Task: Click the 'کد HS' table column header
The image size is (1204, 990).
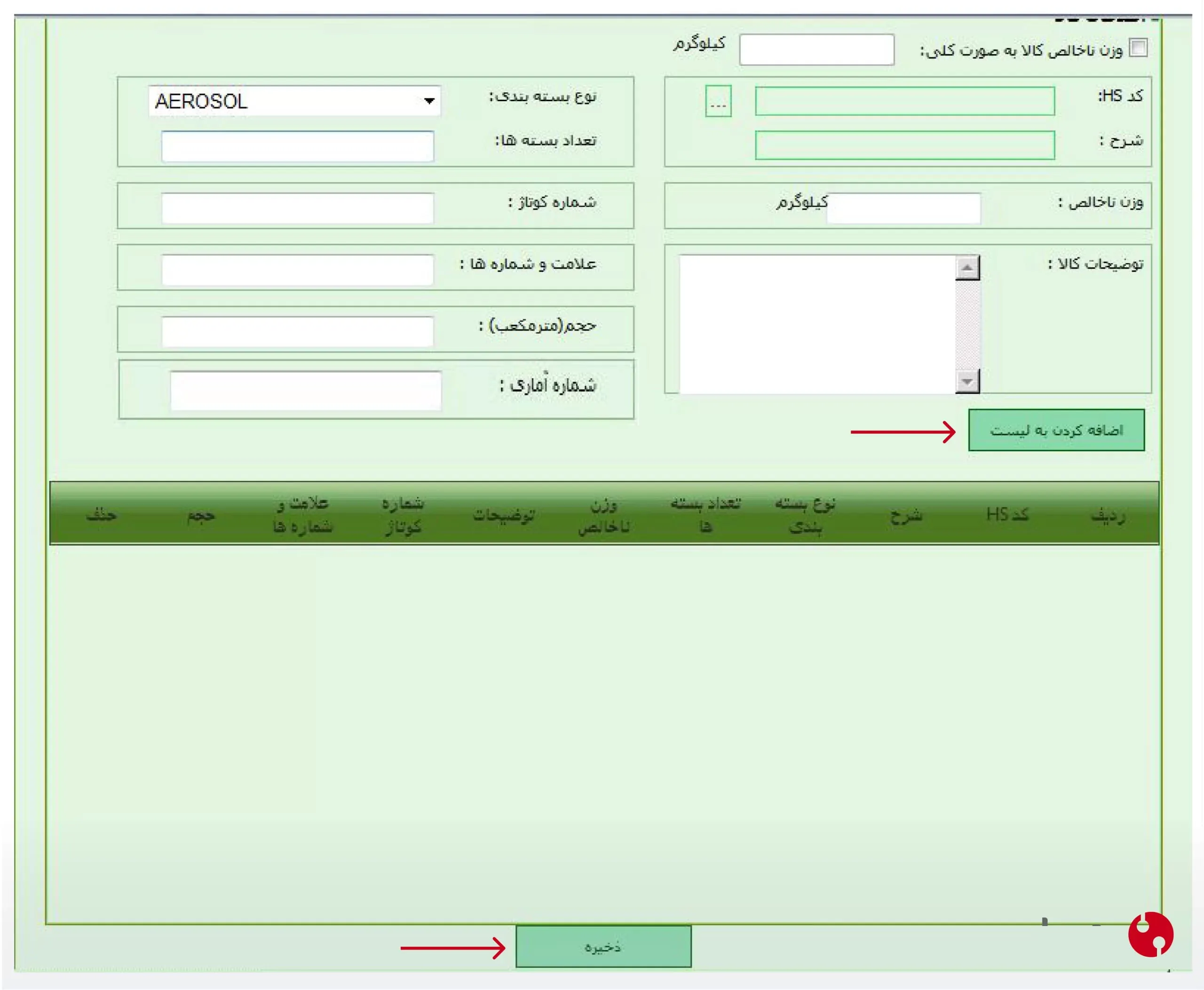Action: pyautogui.click(x=1007, y=514)
